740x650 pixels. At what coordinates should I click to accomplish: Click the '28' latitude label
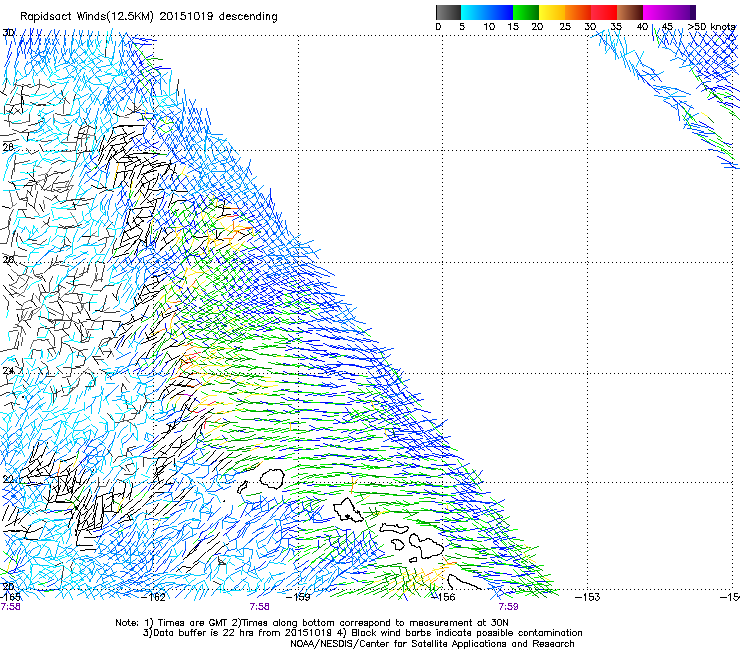click(8, 147)
